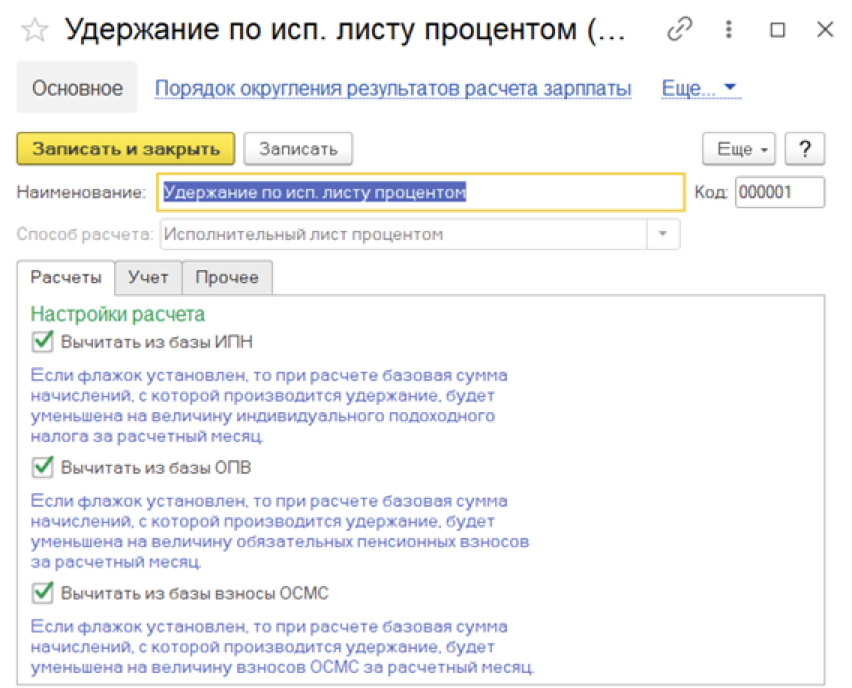Click the hint mentioning величину взносов ОСМС
The height and width of the screenshot is (688, 852).
click(x=282, y=647)
